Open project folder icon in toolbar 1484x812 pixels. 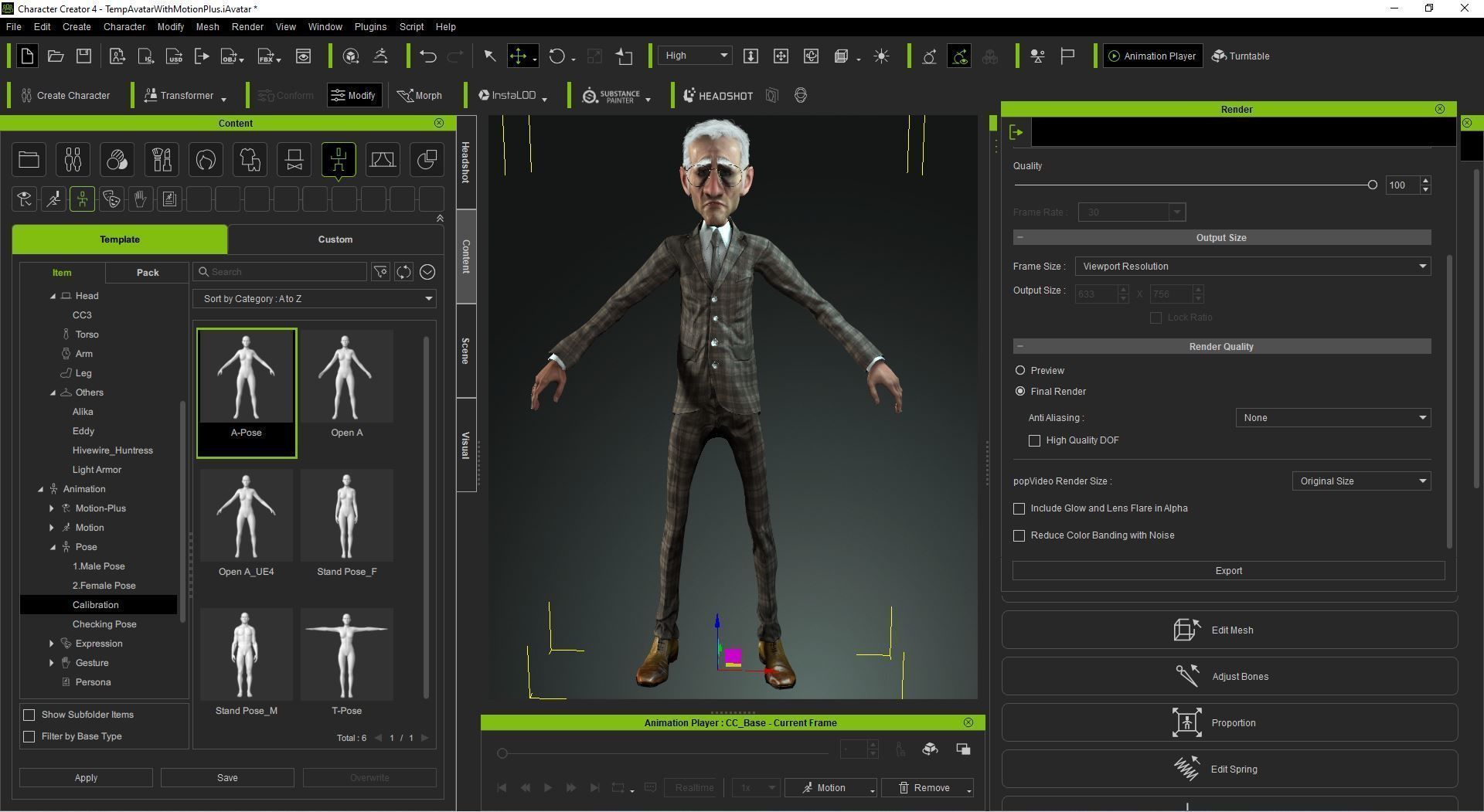(56, 56)
